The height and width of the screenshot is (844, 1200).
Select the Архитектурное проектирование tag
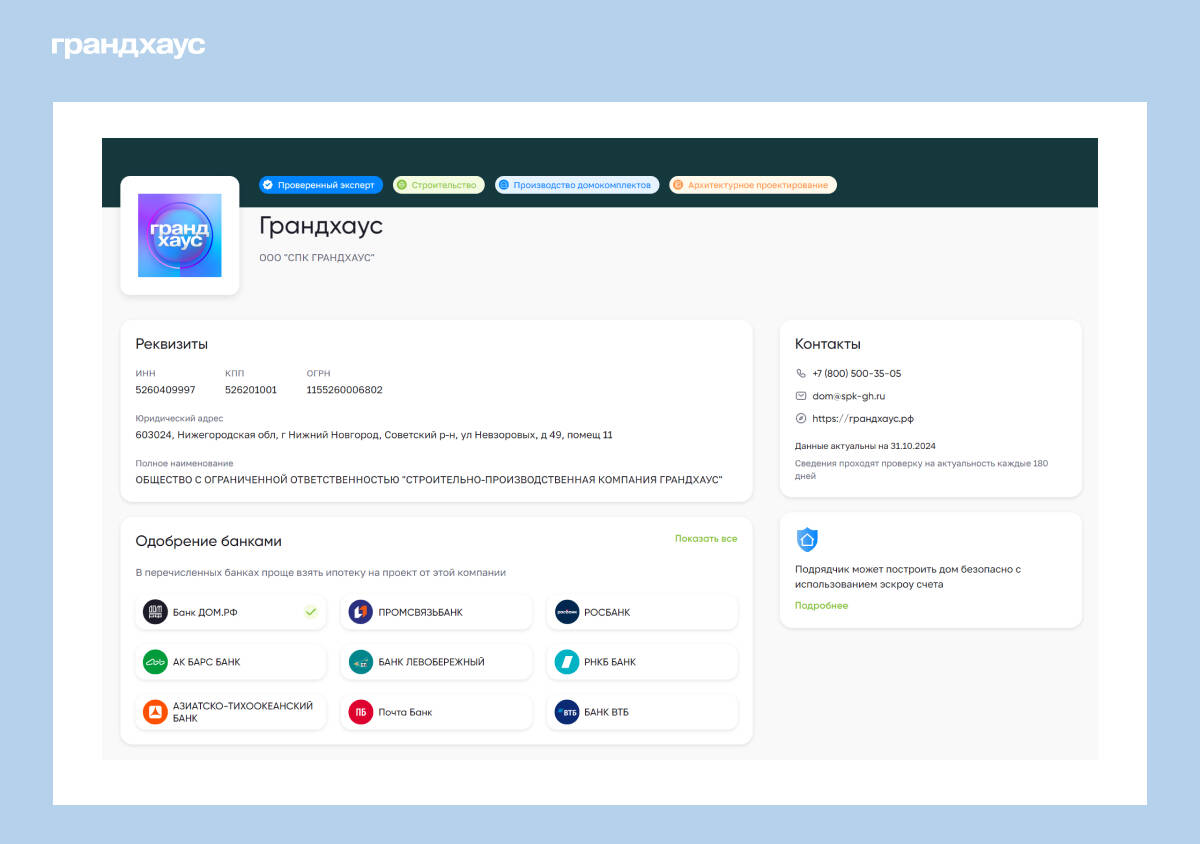click(x=752, y=185)
